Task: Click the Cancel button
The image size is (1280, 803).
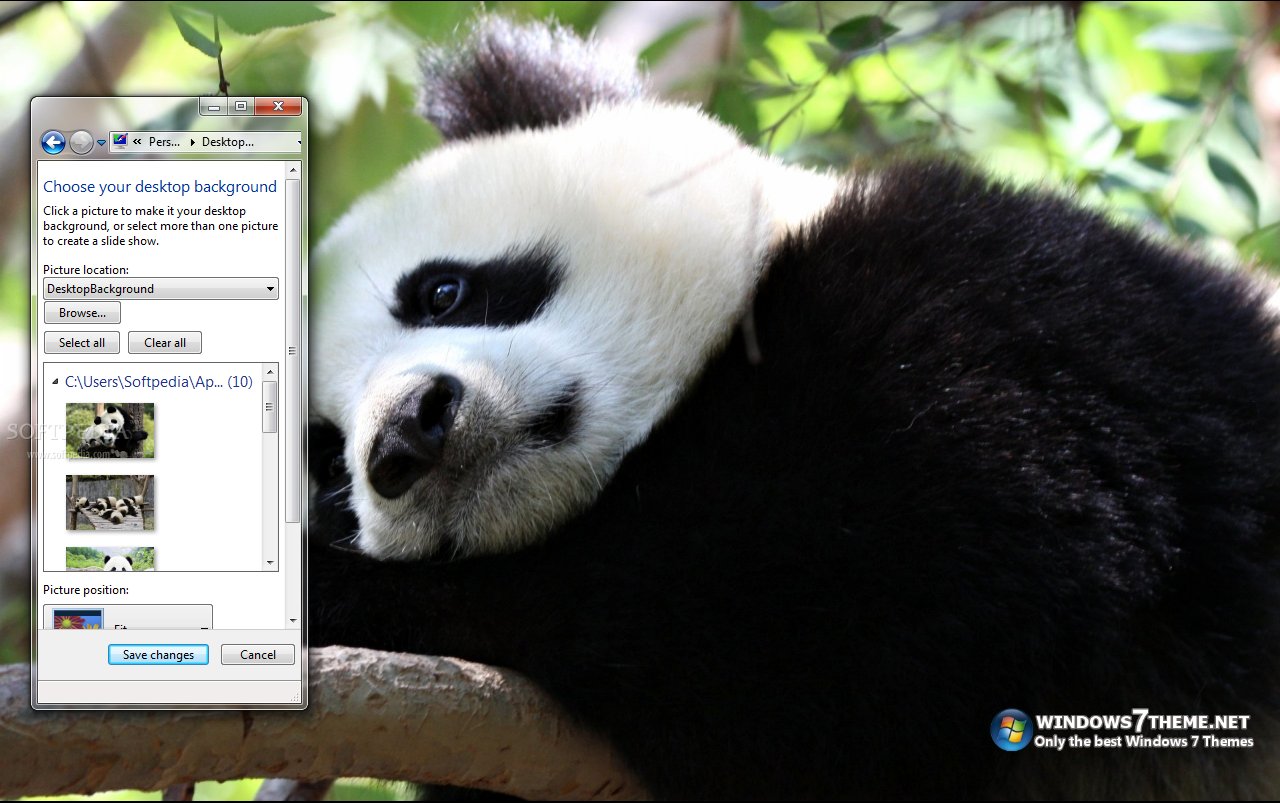Action: [257, 655]
